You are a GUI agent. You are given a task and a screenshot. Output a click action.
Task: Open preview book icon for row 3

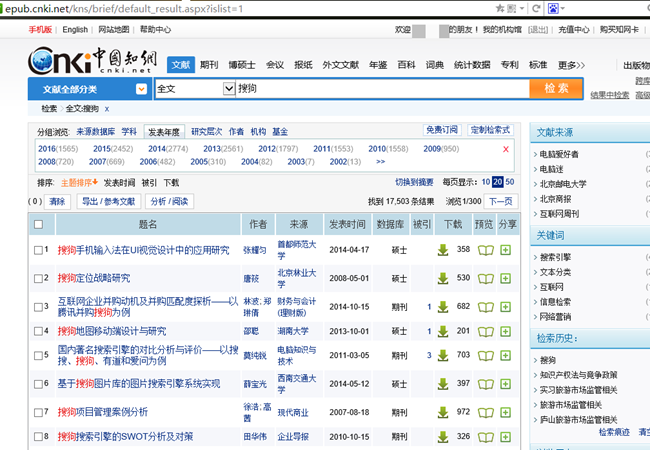coord(485,307)
